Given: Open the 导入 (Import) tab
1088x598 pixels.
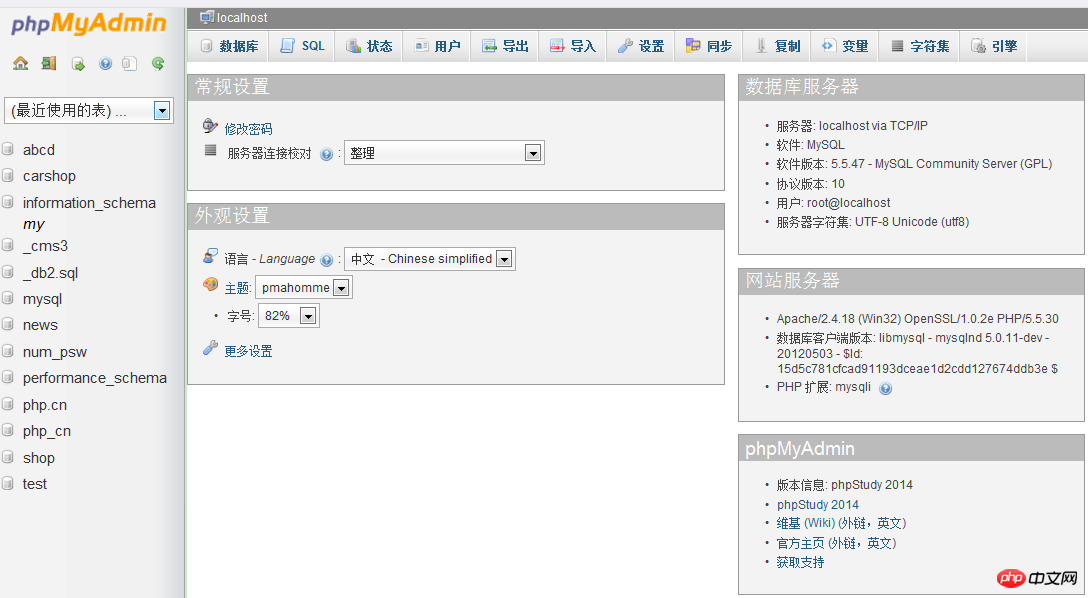Looking at the screenshot, I should (x=572, y=46).
